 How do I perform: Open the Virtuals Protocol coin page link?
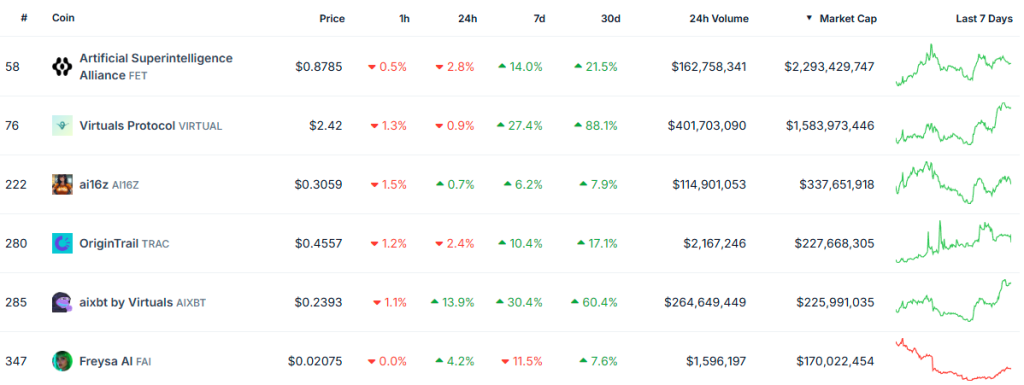(151, 125)
